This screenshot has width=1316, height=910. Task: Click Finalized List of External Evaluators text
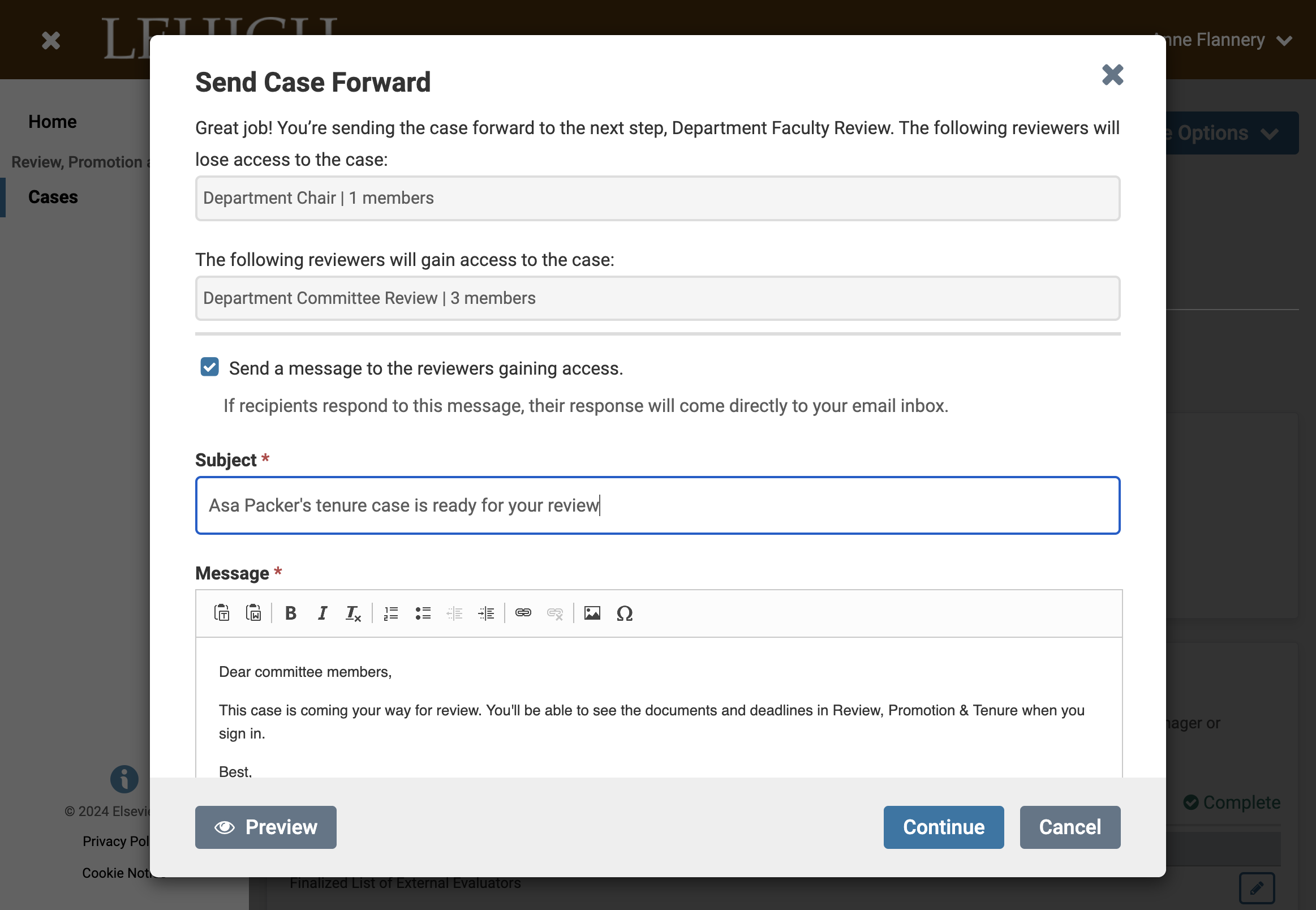(x=405, y=883)
